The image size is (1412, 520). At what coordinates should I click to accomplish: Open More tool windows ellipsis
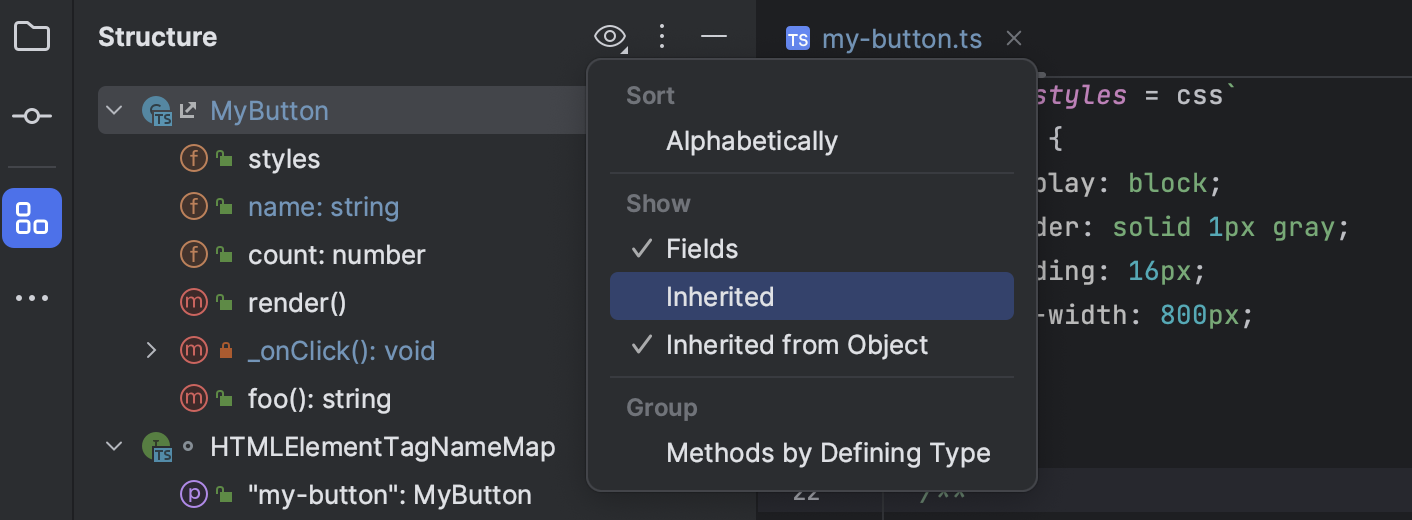tap(32, 298)
